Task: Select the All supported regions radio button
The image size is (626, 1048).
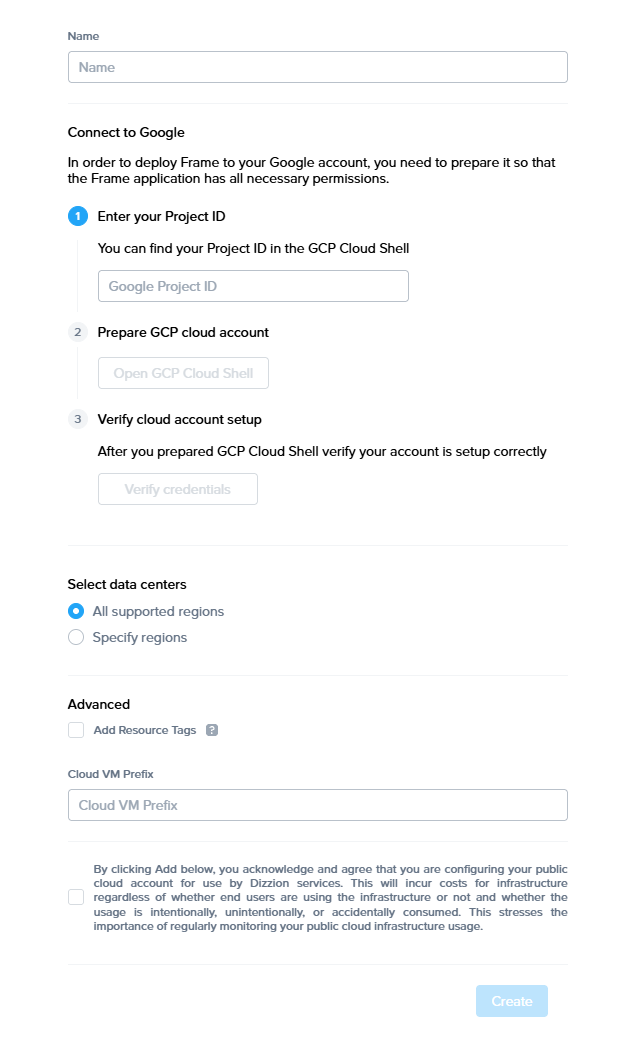Action: pos(76,611)
